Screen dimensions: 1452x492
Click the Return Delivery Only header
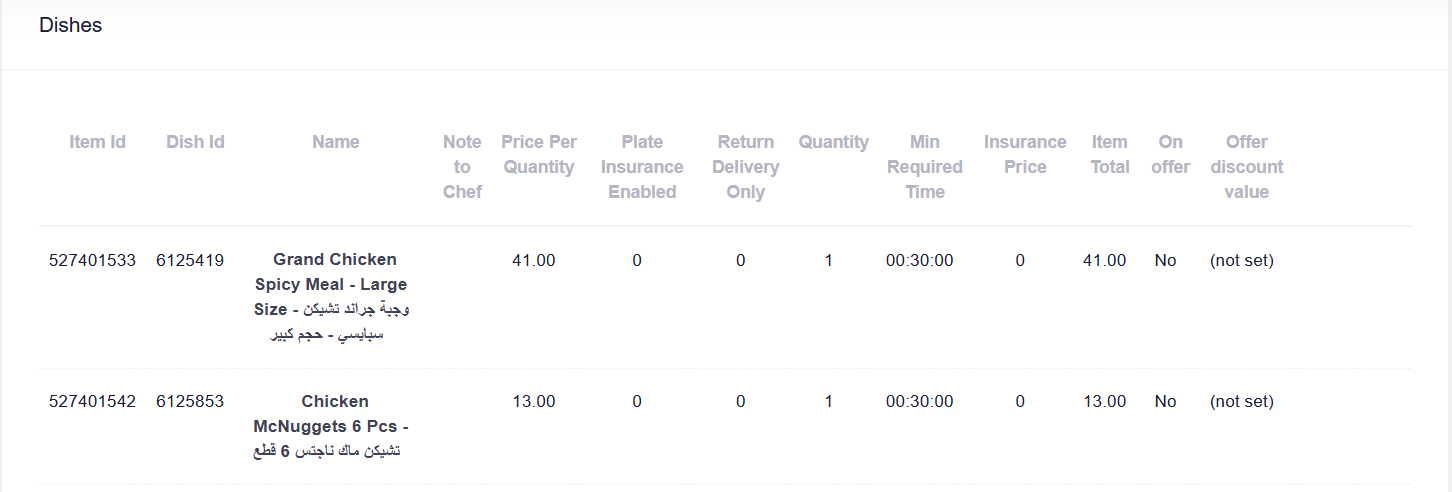click(x=745, y=167)
